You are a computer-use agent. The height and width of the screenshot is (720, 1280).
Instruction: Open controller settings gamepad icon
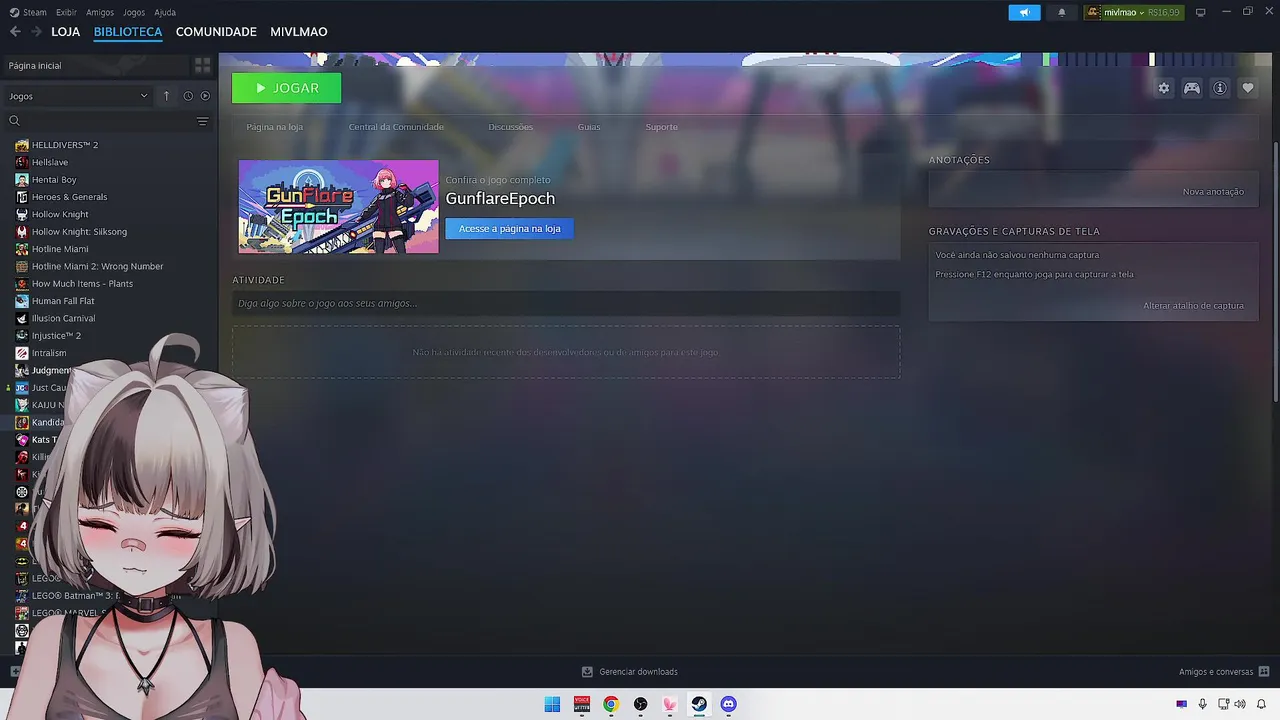click(x=1192, y=88)
